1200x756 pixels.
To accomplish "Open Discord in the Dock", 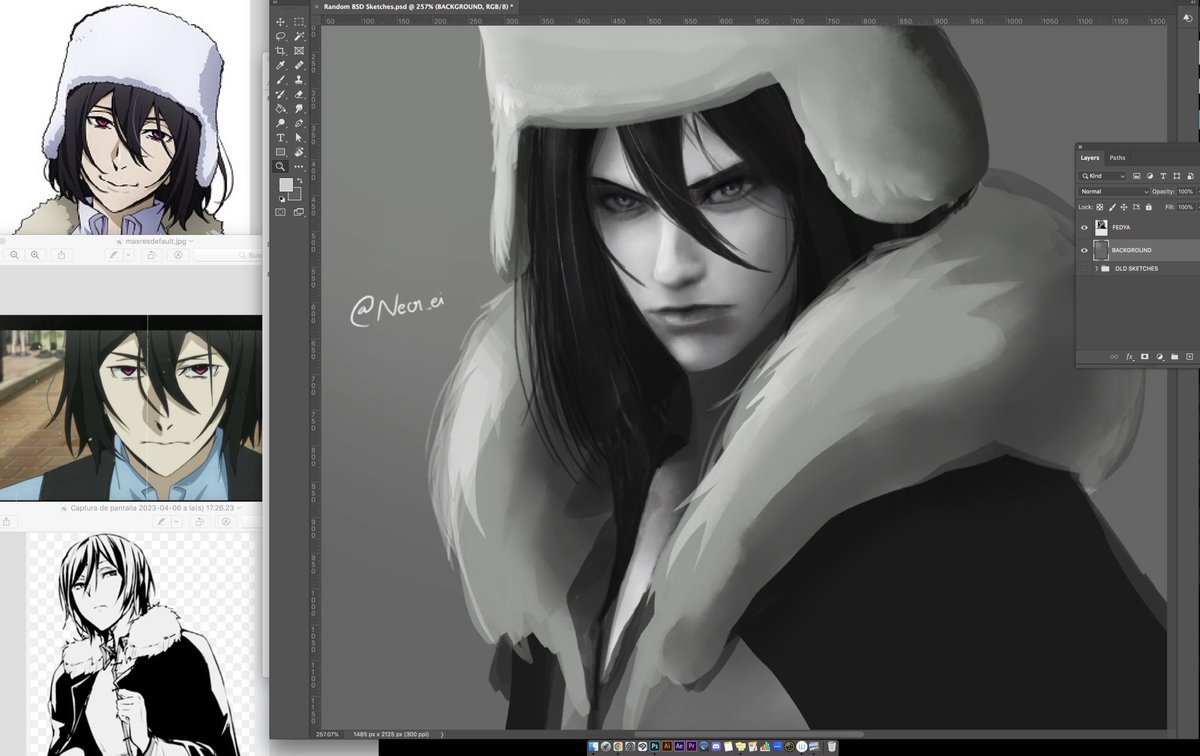I will (717, 746).
